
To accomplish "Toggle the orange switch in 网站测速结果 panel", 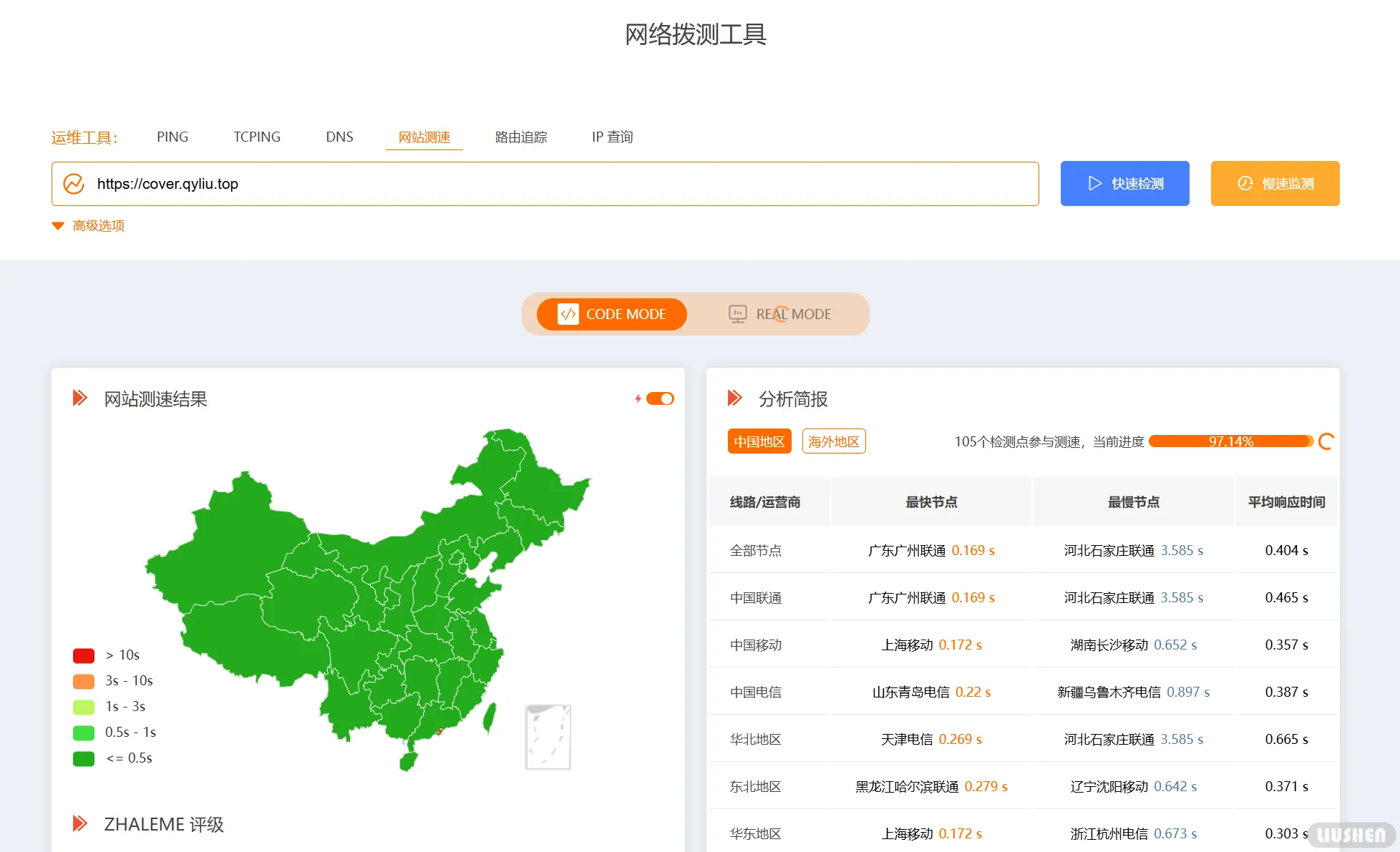I will [x=661, y=398].
